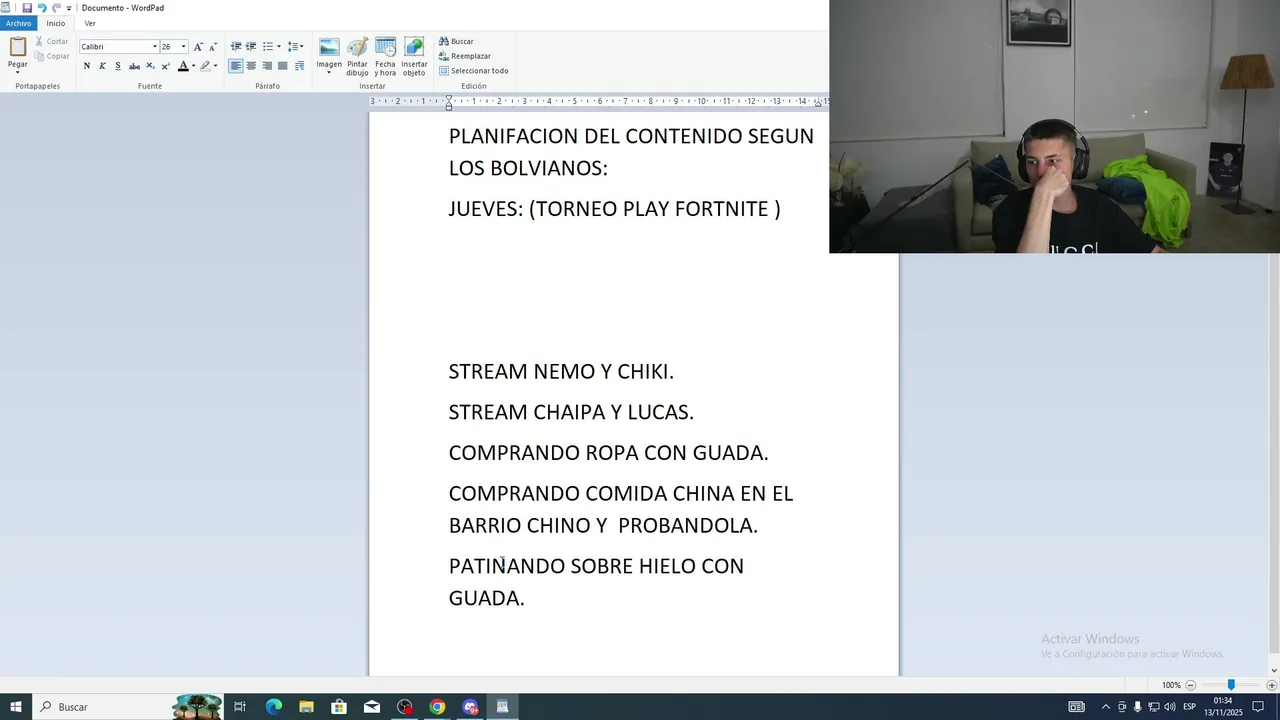Toggle superscript formatting
Viewport: 1280px width, 720px height.
coord(166,66)
